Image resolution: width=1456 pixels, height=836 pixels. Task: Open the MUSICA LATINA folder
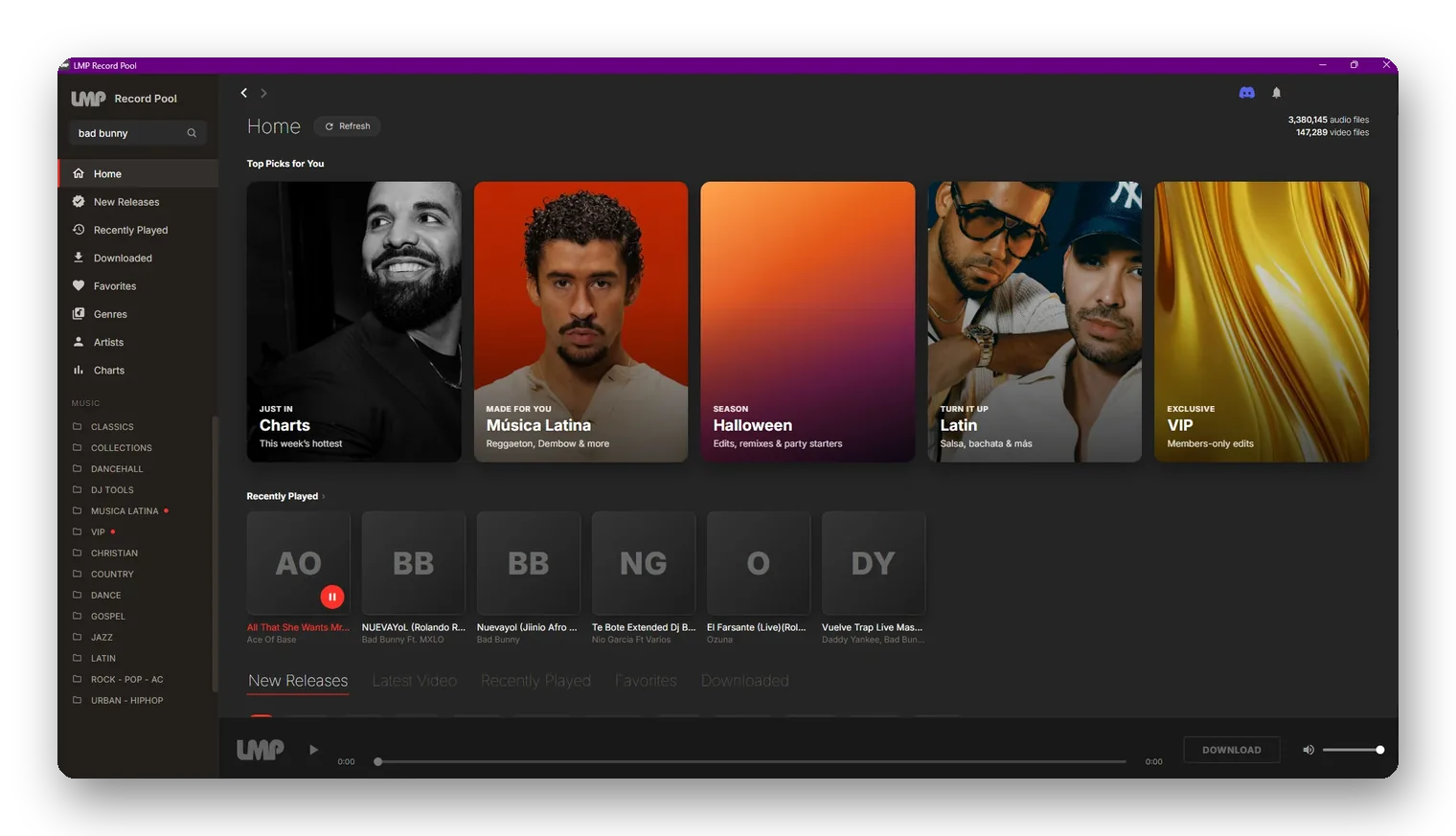point(125,510)
